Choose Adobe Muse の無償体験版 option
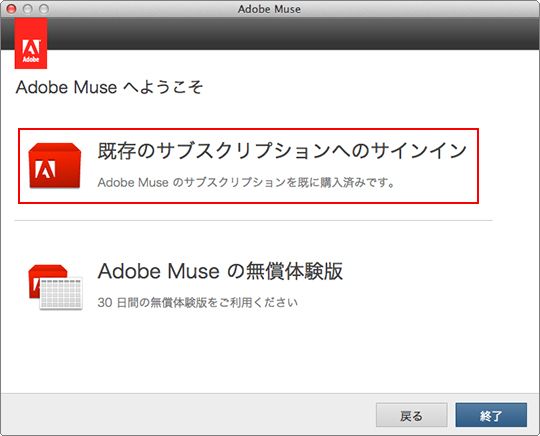 (x=220, y=271)
